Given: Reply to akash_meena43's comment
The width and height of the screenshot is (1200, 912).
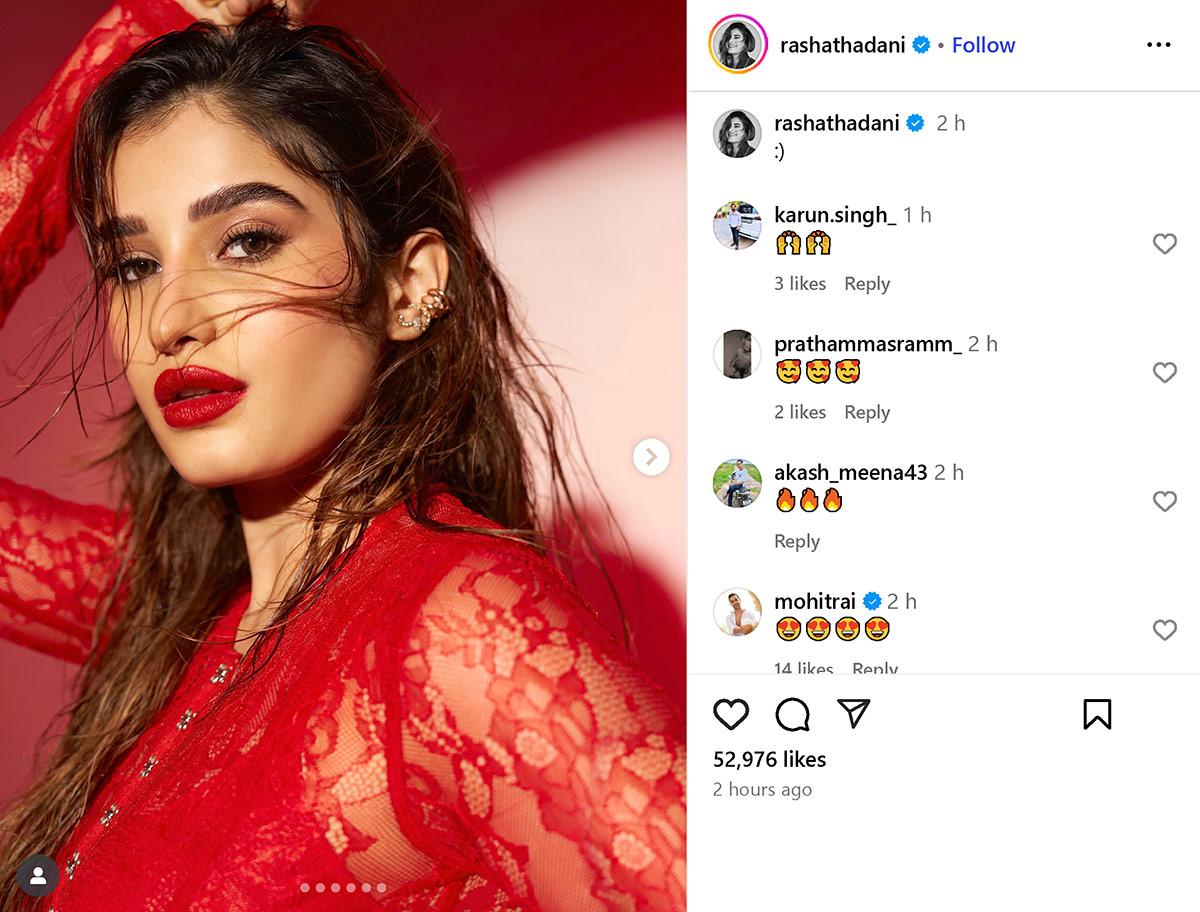Looking at the screenshot, I should [797, 541].
